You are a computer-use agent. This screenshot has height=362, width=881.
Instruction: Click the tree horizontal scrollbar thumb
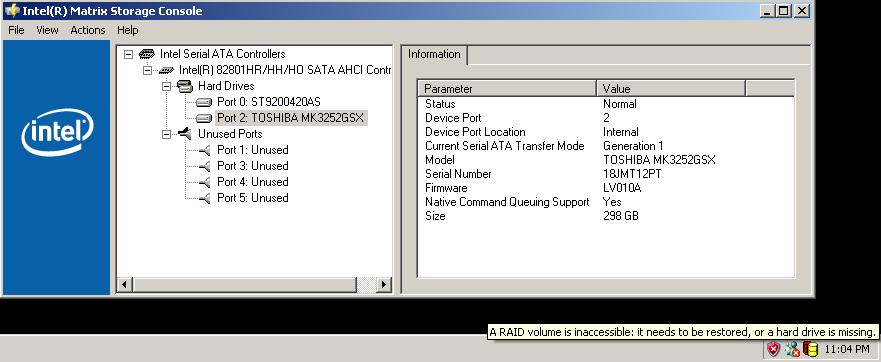[244, 284]
